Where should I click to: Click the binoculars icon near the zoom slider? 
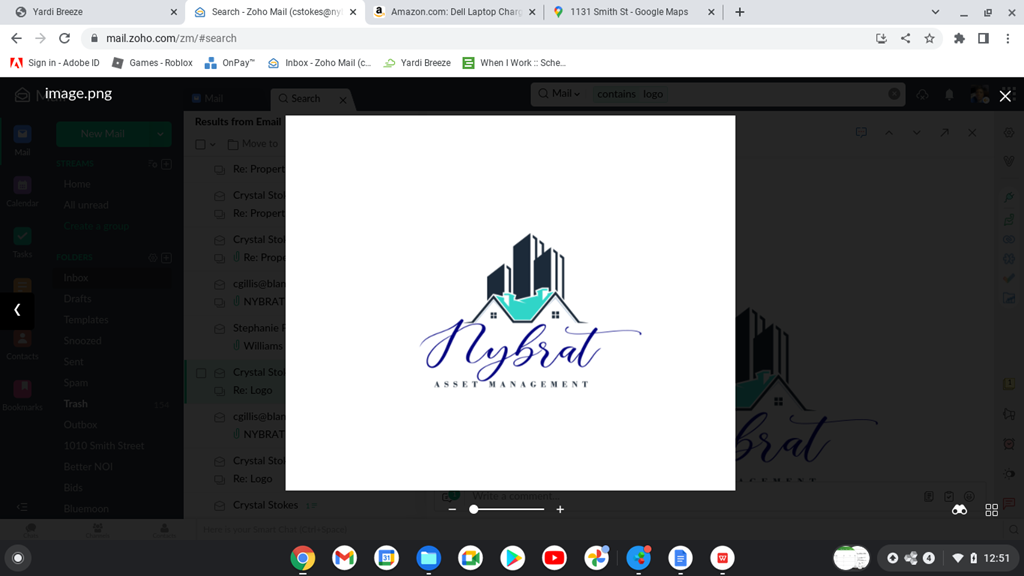(x=959, y=510)
